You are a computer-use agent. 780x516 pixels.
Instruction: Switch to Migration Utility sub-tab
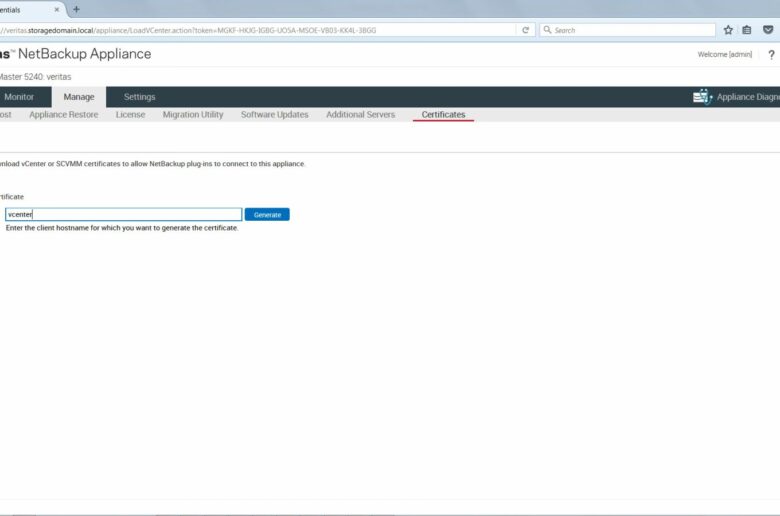coord(193,114)
